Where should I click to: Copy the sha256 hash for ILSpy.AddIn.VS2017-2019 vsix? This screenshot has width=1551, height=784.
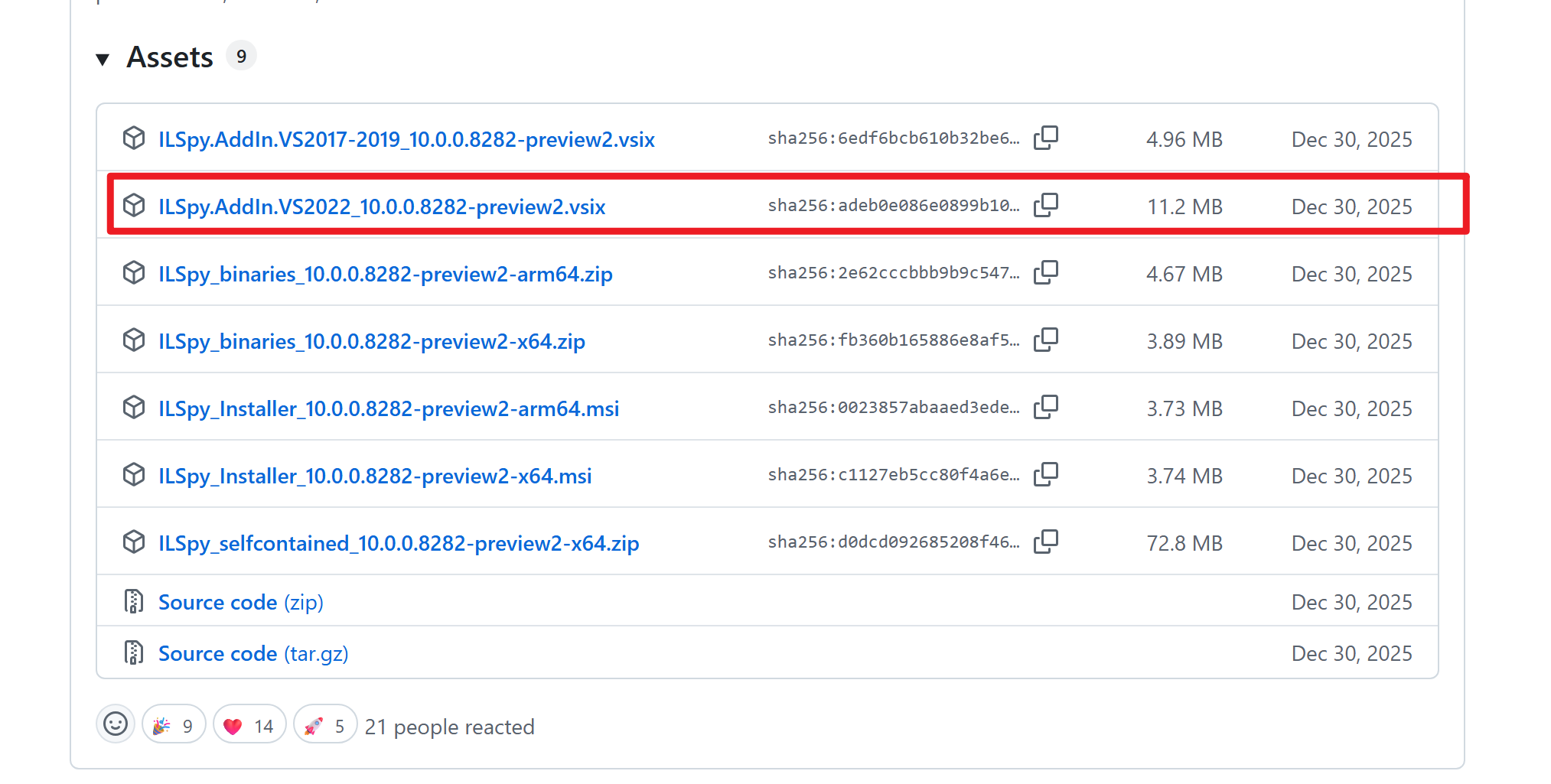tap(1046, 138)
